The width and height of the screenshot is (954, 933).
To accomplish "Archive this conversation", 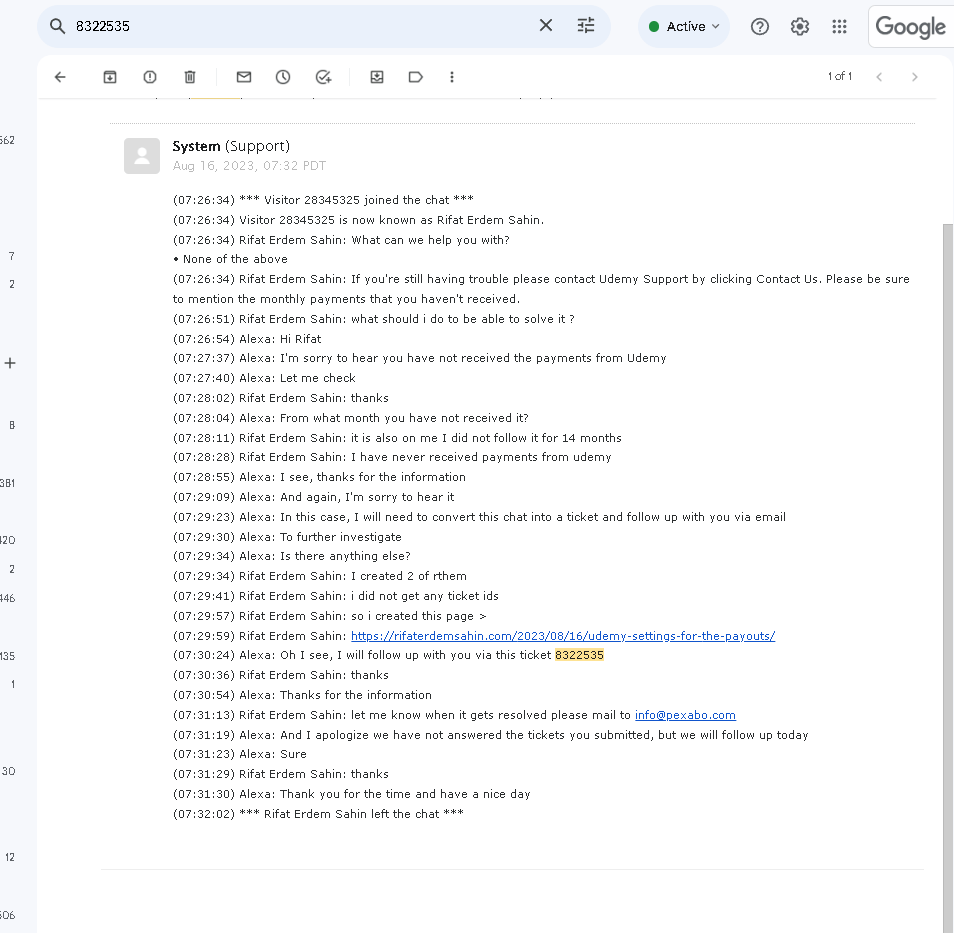I will pos(110,77).
